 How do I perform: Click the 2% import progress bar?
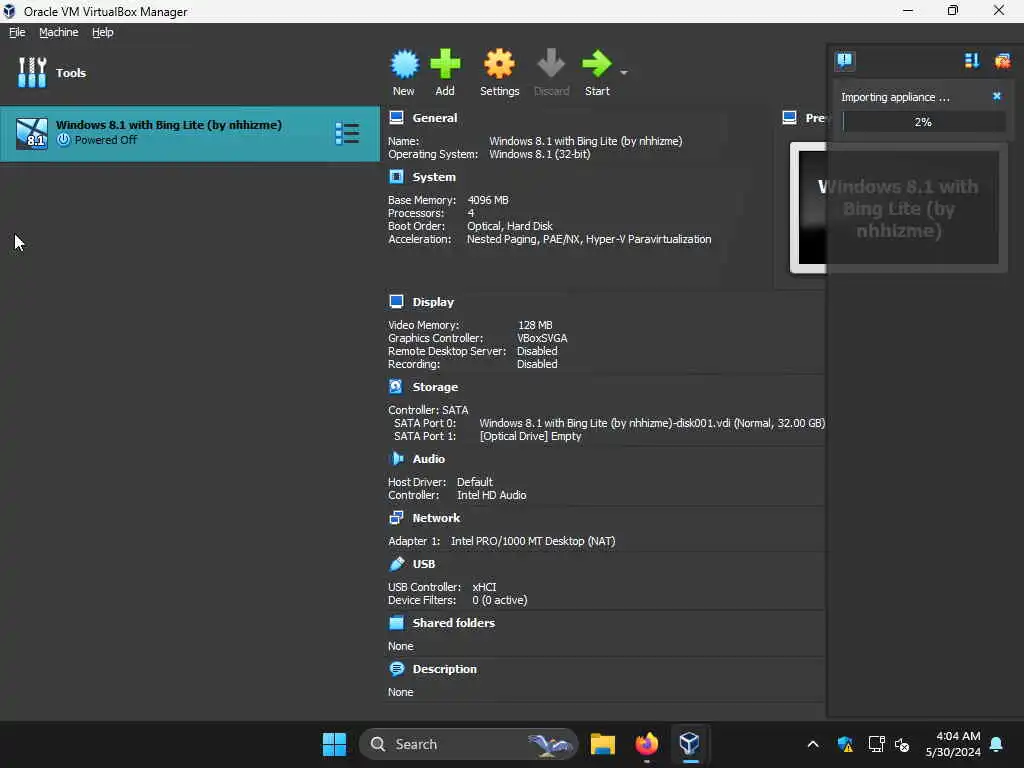pos(923,122)
